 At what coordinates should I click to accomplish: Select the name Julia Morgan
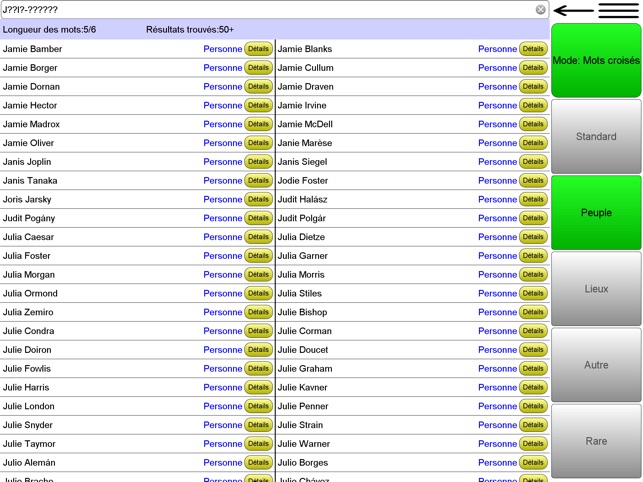[x=29, y=274]
